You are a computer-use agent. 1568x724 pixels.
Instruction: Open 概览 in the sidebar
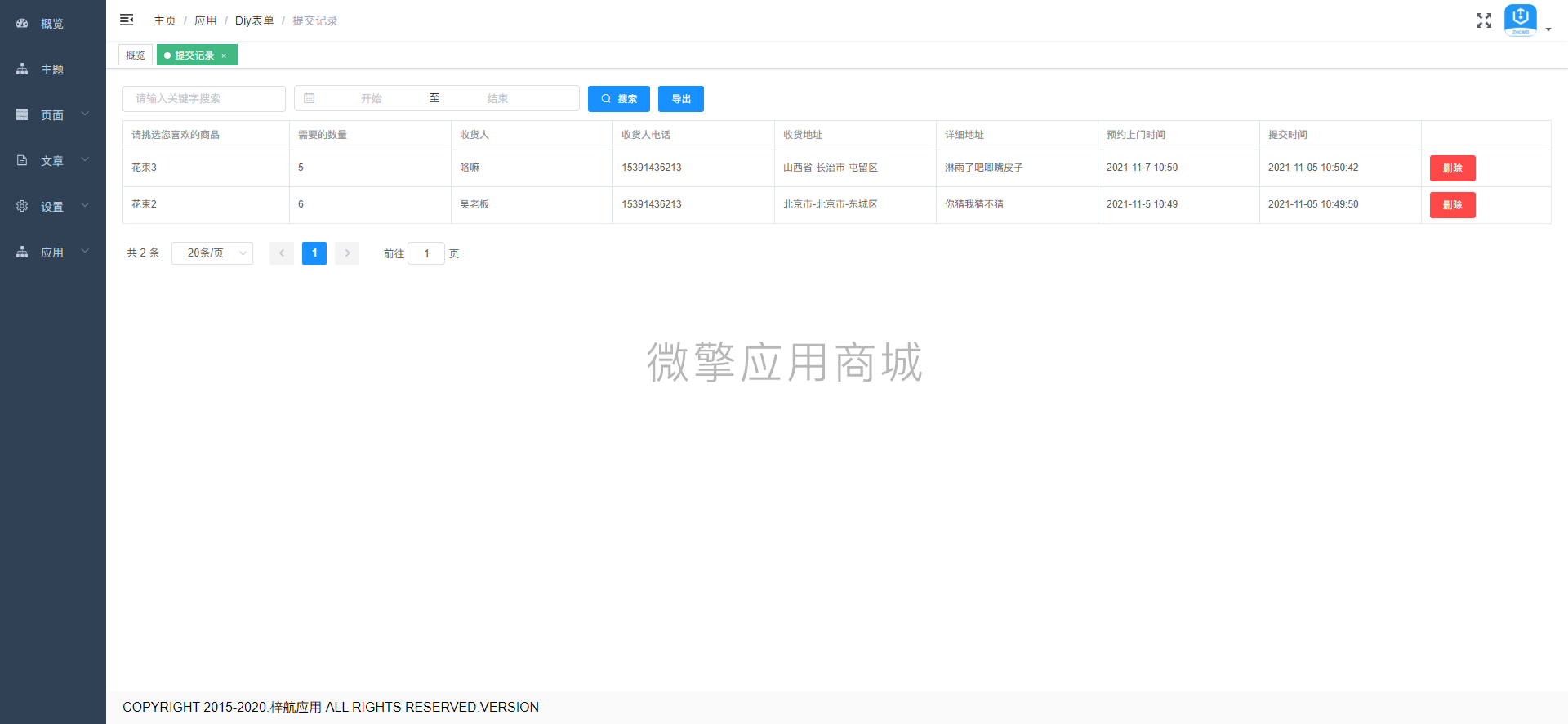pos(53,24)
